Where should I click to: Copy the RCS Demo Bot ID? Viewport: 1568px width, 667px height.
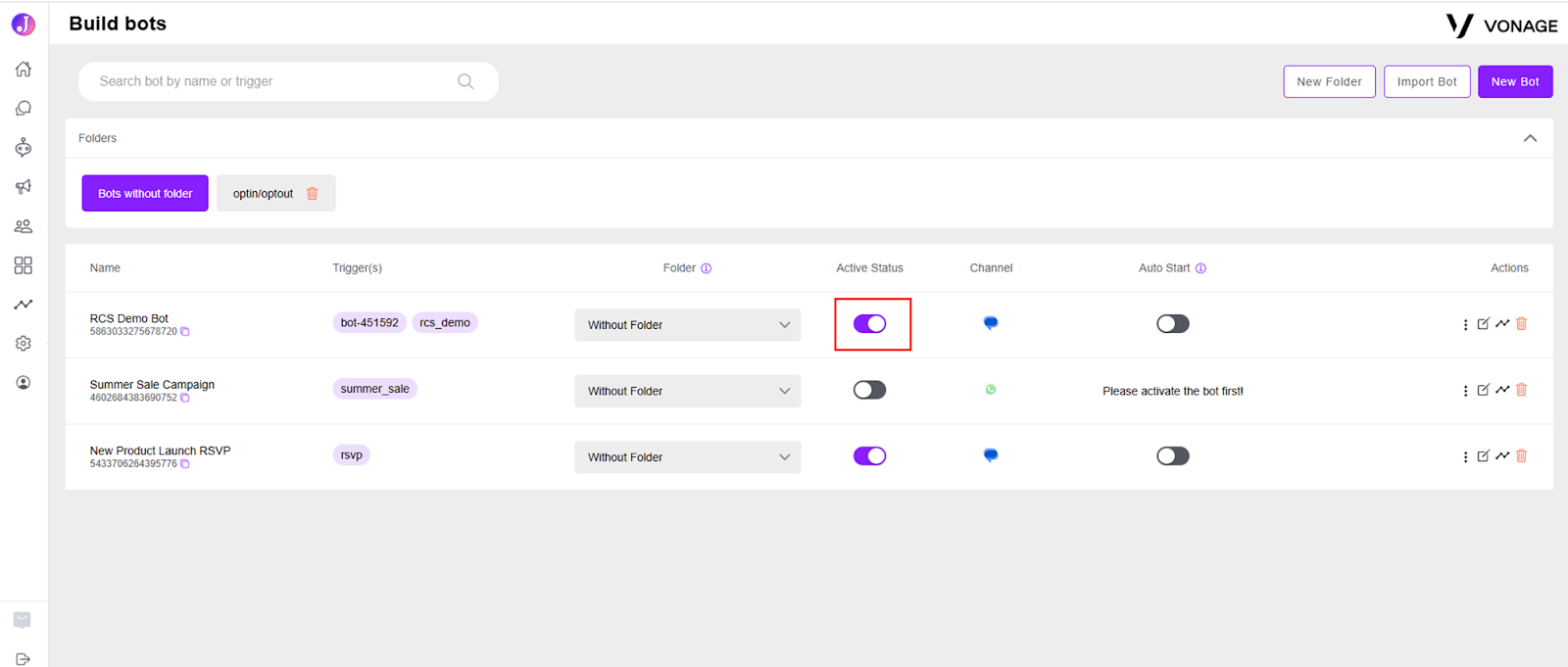[184, 332]
